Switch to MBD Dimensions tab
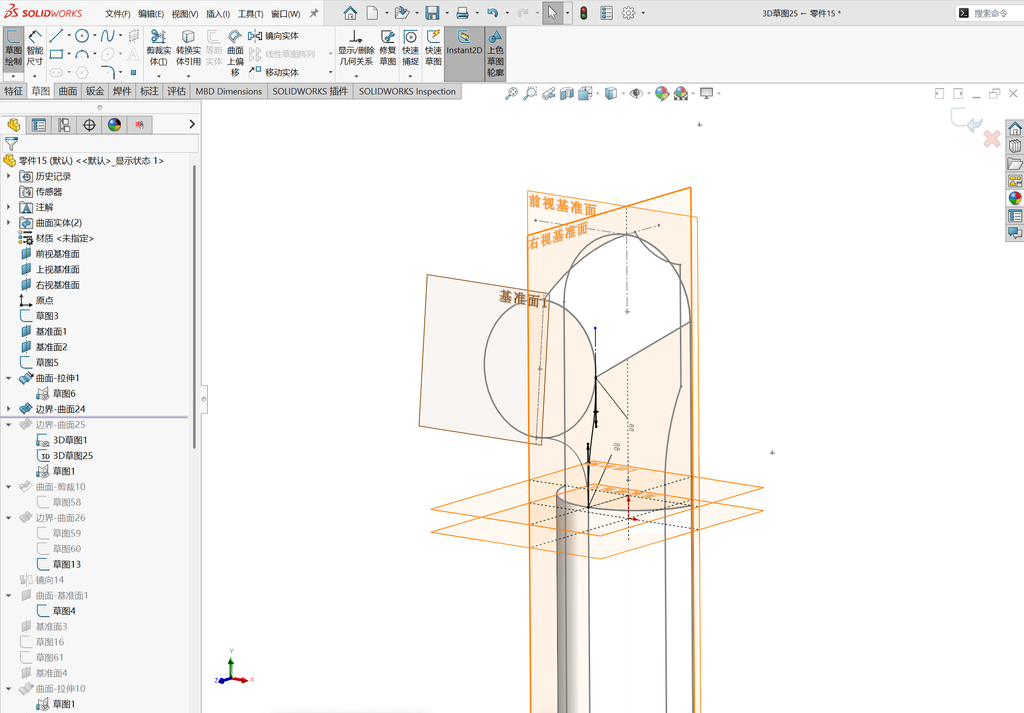 pos(229,91)
